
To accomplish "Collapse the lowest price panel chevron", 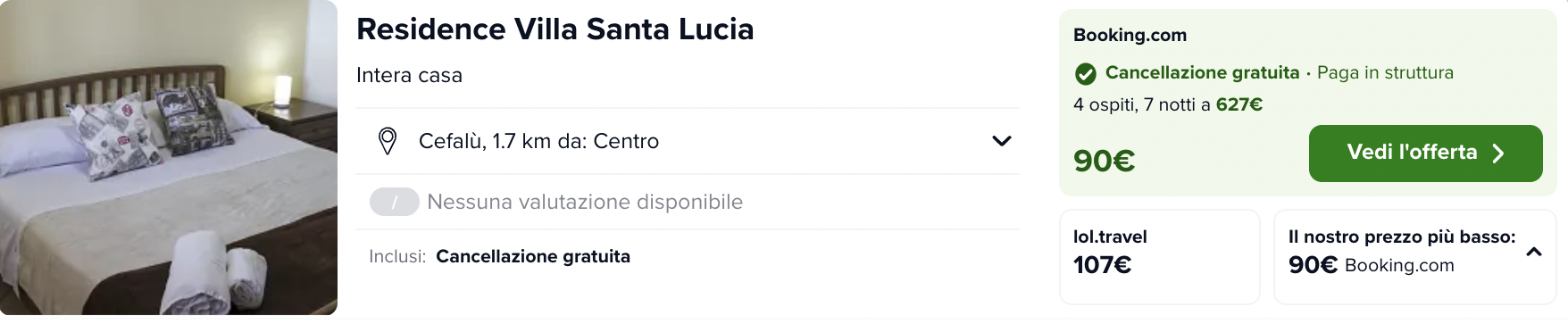I will [1534, 252].
